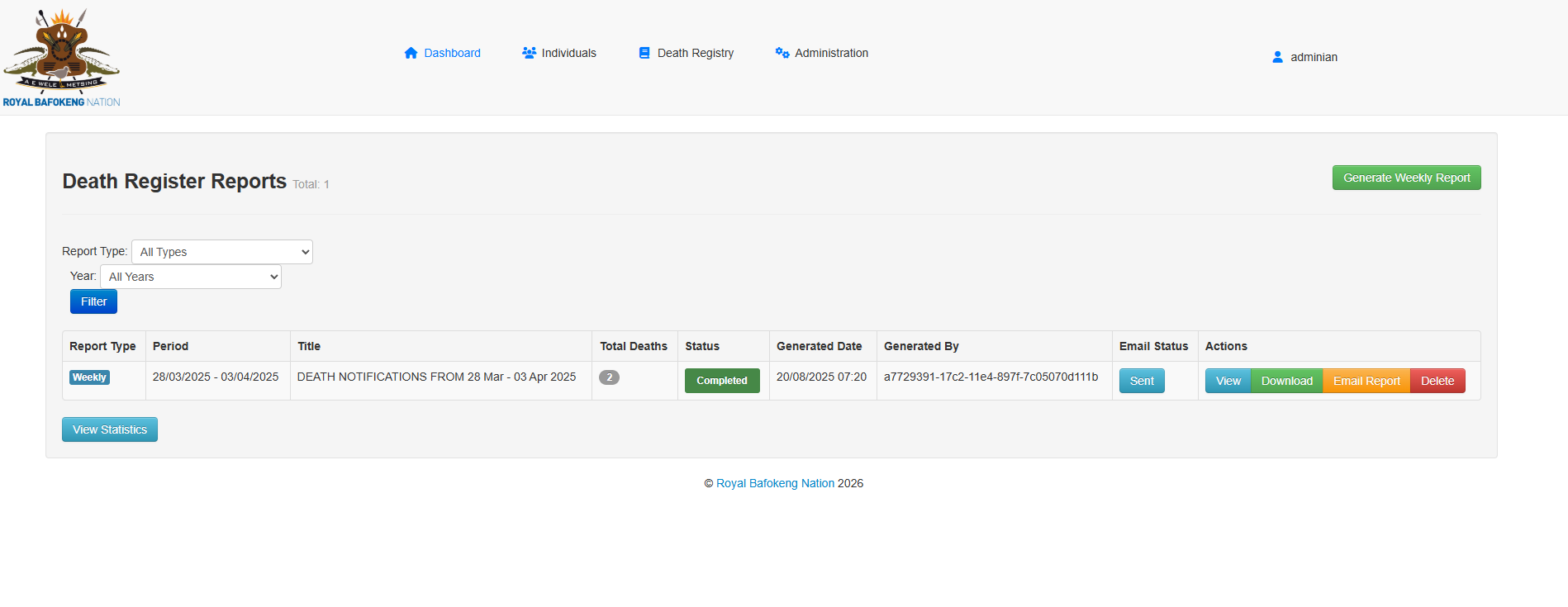Image resolution: width=1568 pixels, height=607 pixels.
Task: Go to Death Registry menu
Action: (695, 53)
